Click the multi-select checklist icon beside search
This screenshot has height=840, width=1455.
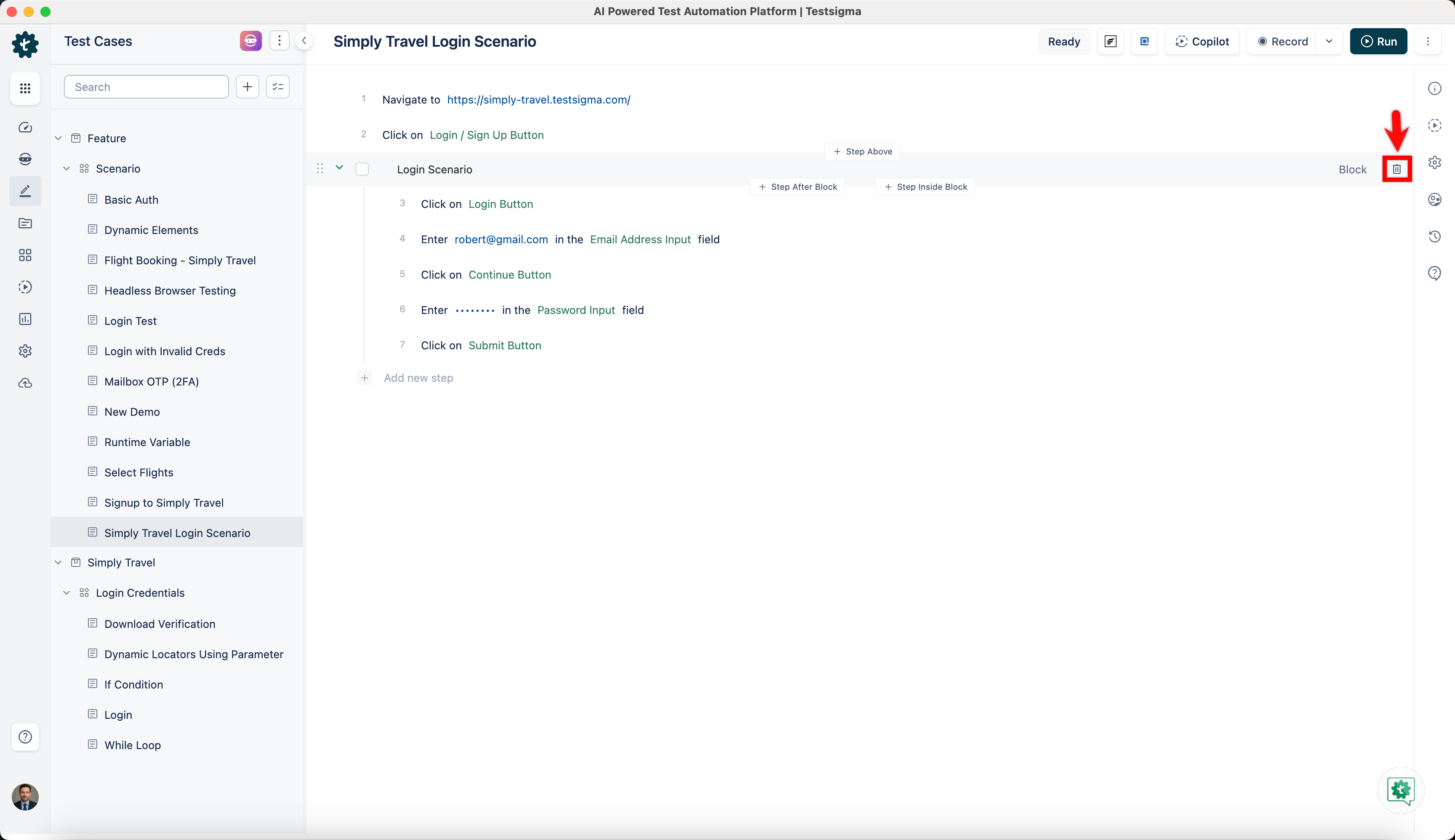(x=277, y=87)
